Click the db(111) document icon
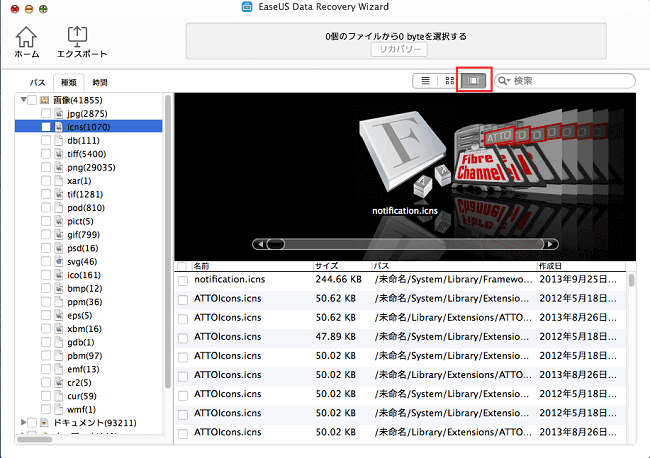Viewport: 650px width, 458px height. tap(59, 141)
